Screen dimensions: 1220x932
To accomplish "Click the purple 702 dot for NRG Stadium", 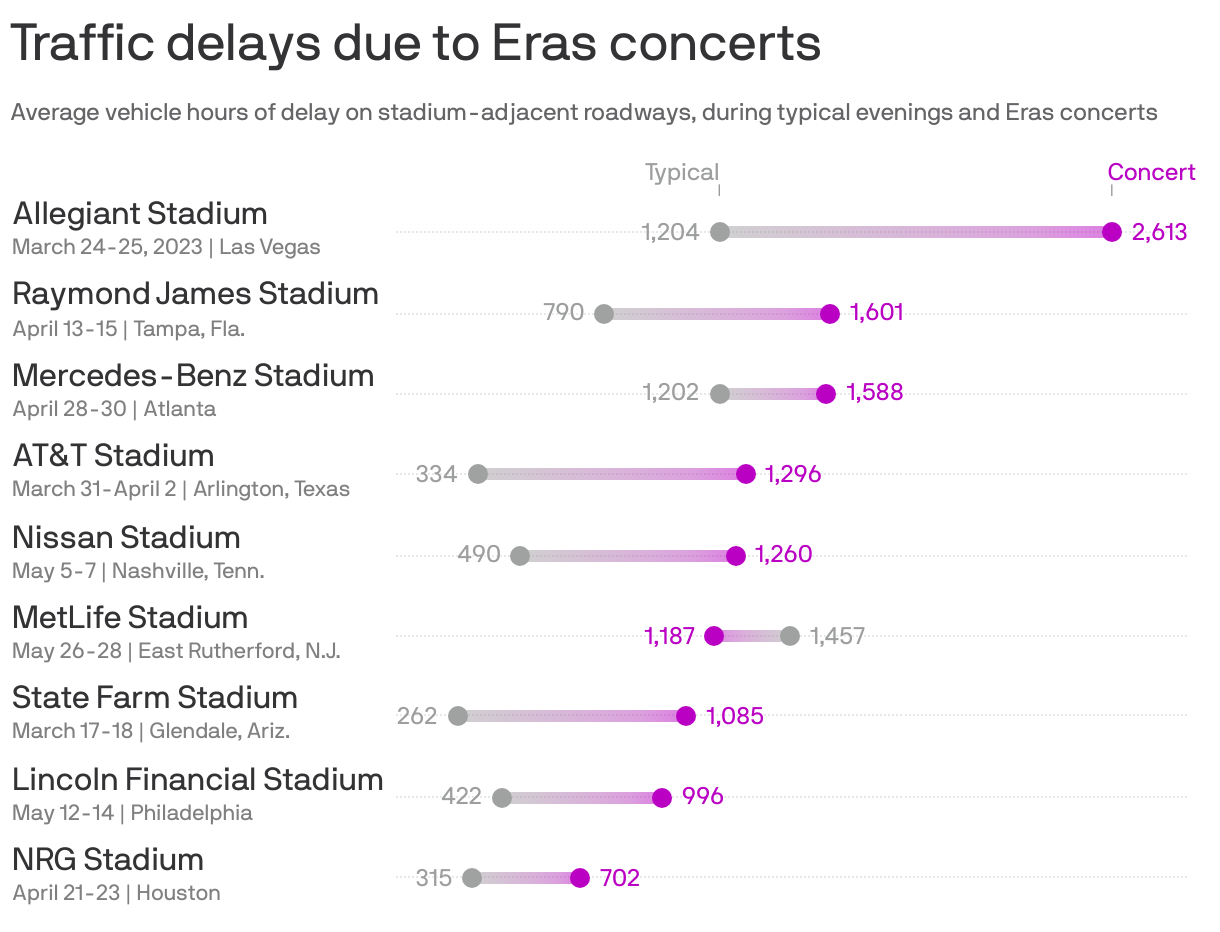I will point(580,878).
